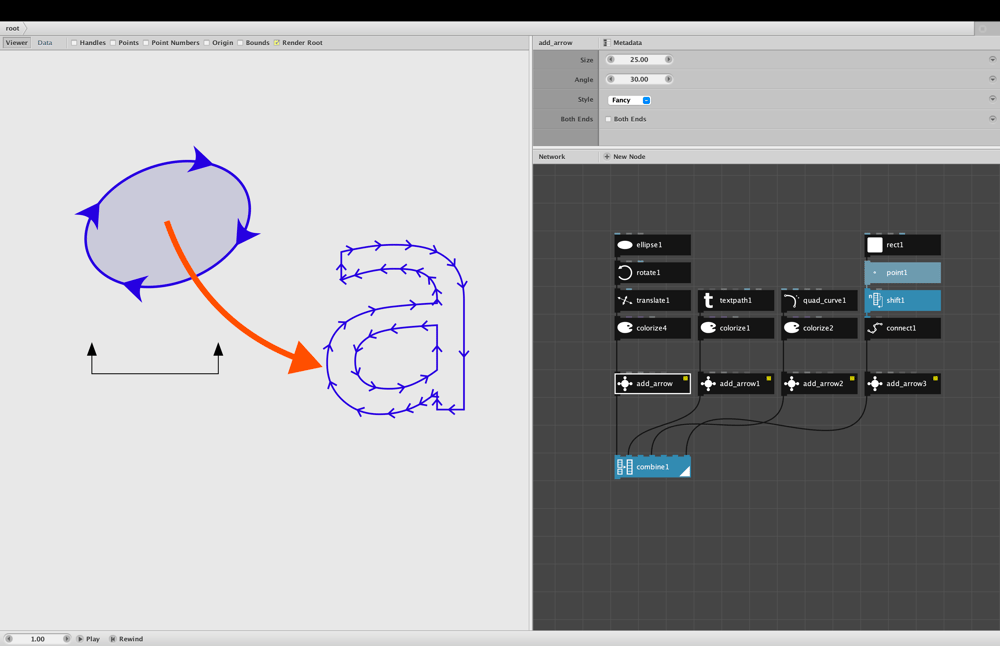Viewport: 1000px width, 646px height.
Task: Select the add_arrow3 node icon
Action: coord(875,383)
